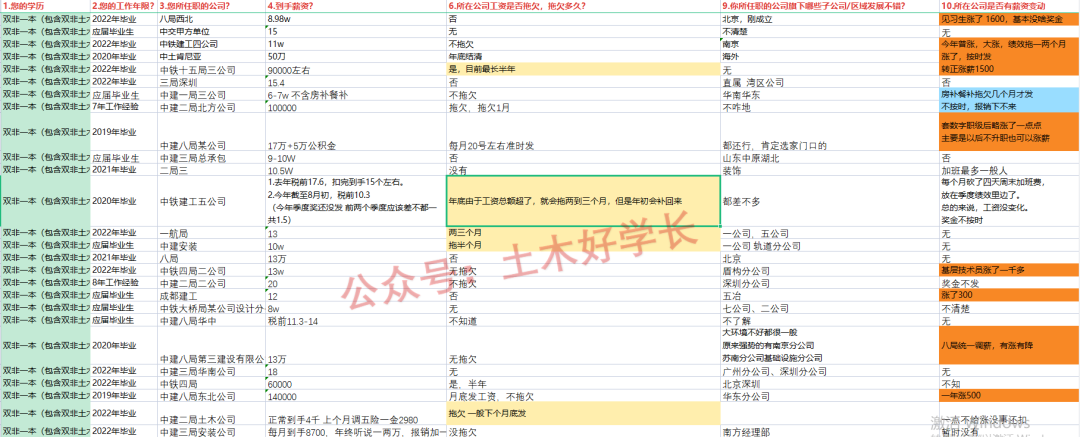
Task: Select header '6.所在公司工资是否拖欠,拖欠多久?'
Action: pyautogui.click(x=583, y=6)
